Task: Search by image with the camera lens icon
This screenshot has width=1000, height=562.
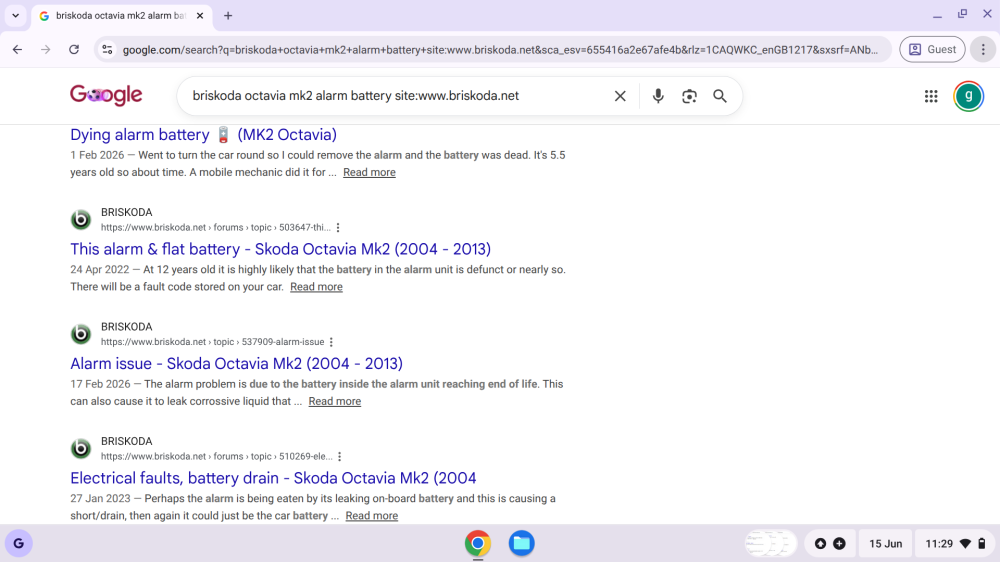Action: 689,96
